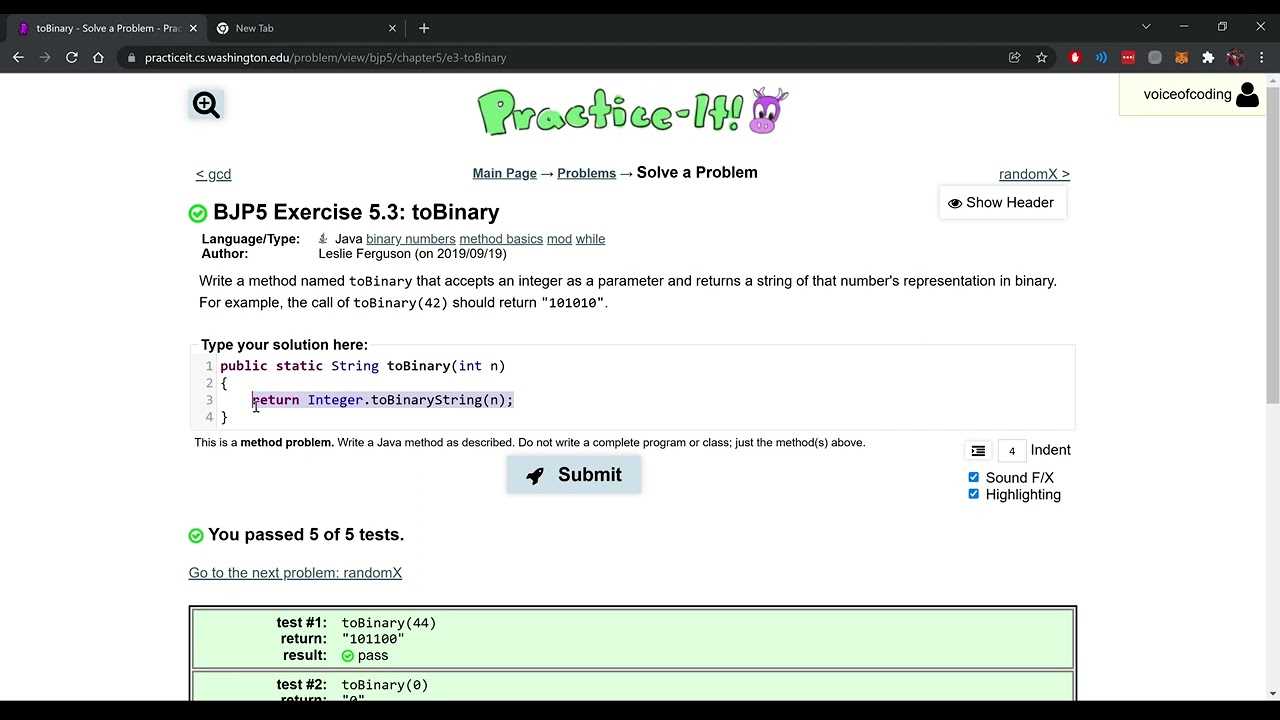Show the problem header
The width and height of the screenshot is (1280, 720).
1002,203
